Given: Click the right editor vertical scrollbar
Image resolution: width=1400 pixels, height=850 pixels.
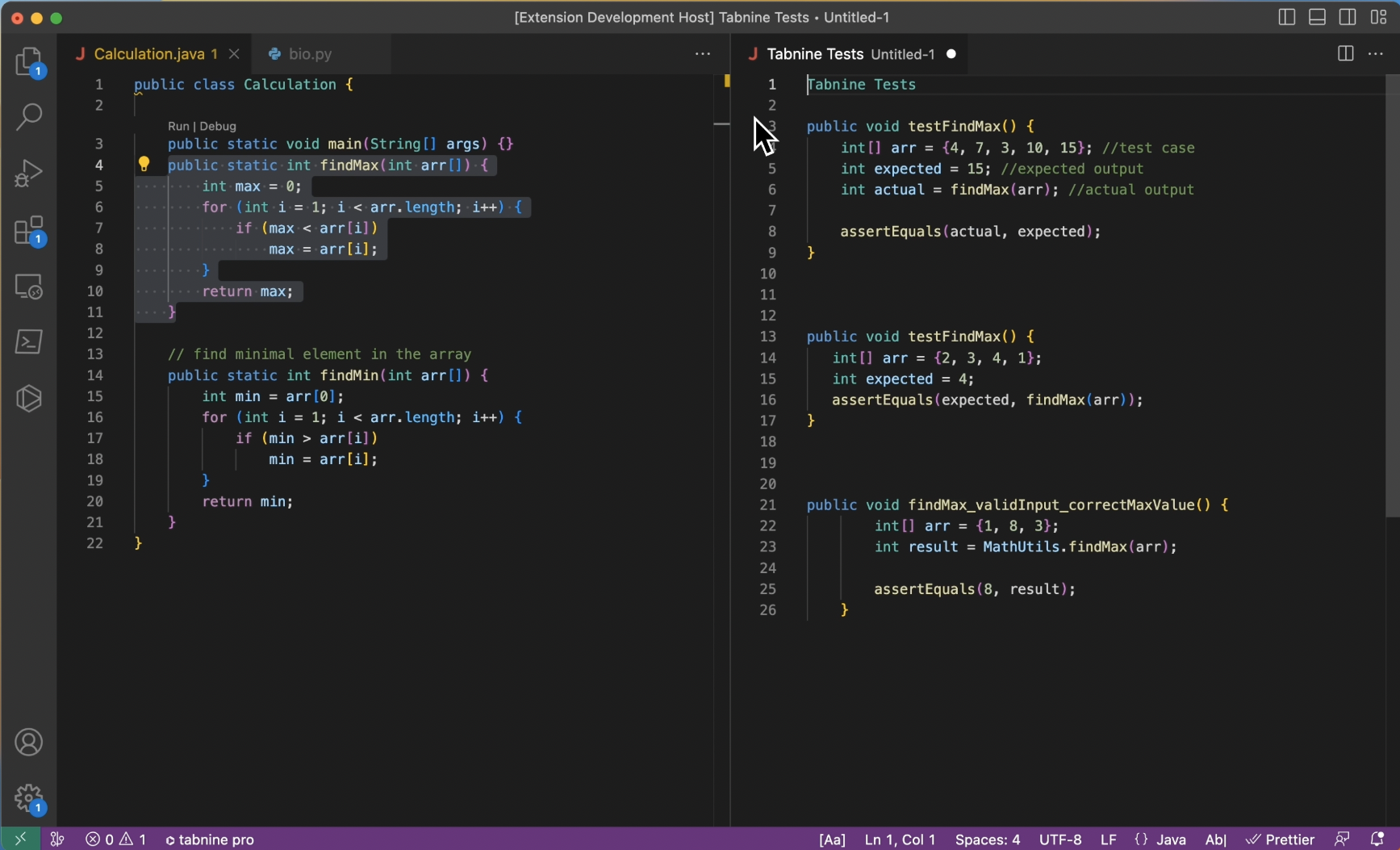Looking at the screenshot, I should coord(1392,296).
